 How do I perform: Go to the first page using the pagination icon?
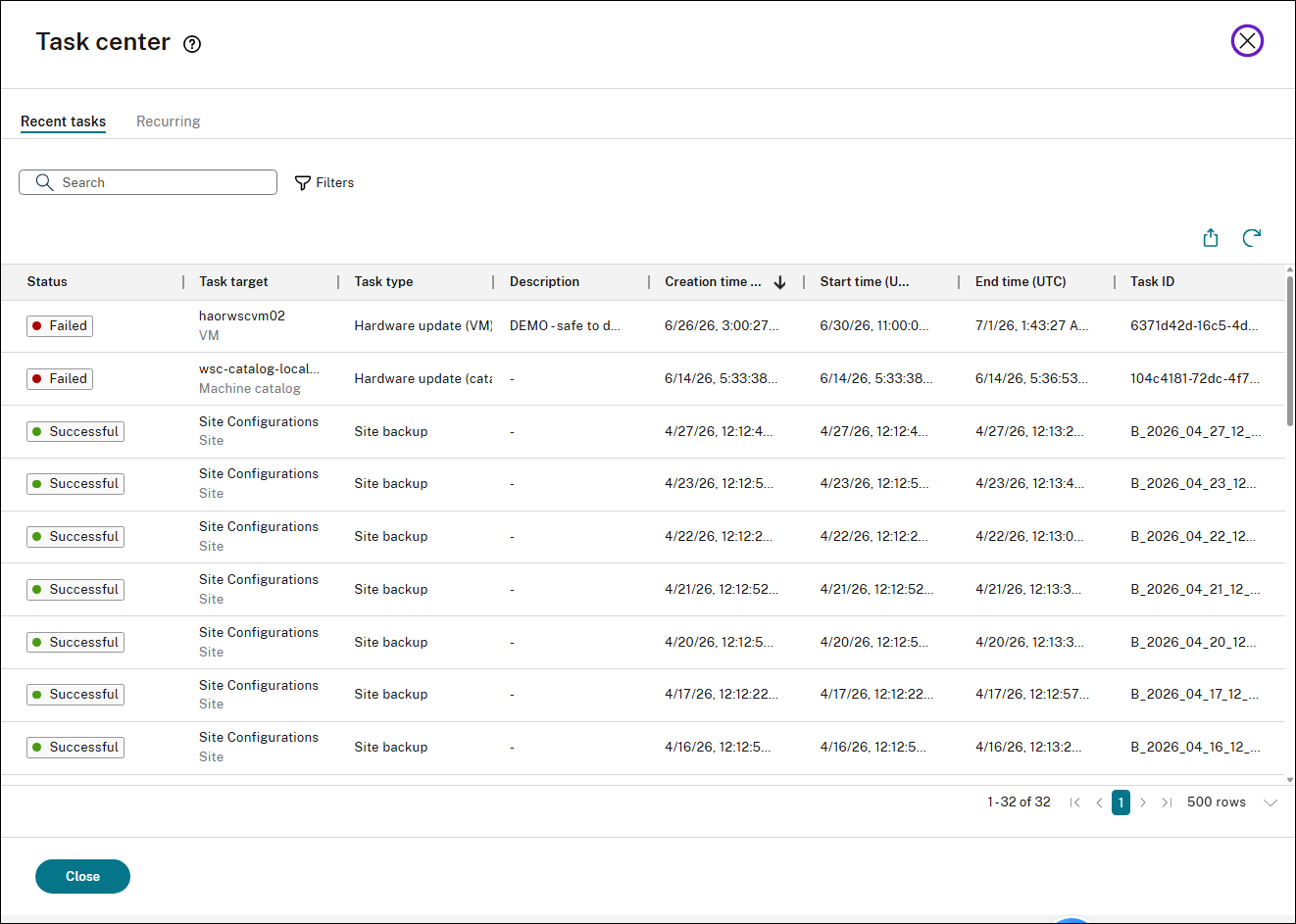pyautogui.click(x=1075, y=802)
